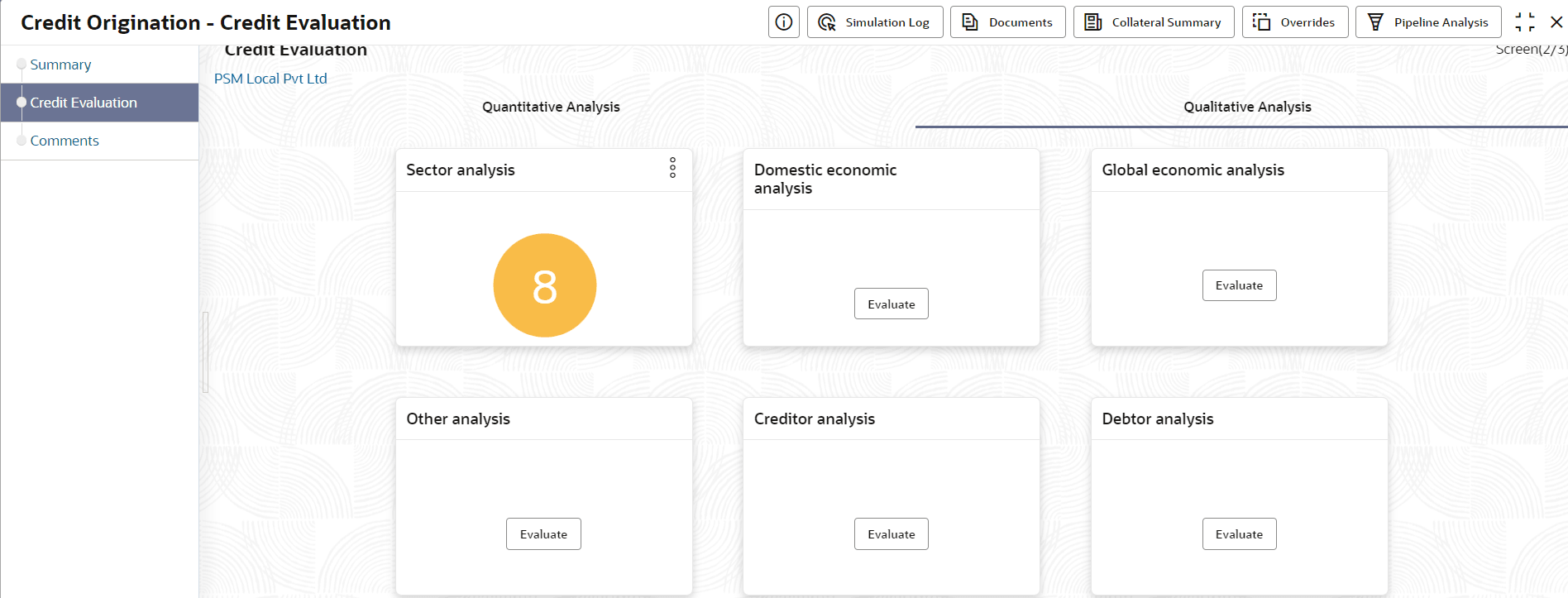Viewport: 1568px width, 598px height.
Task: Open the Sector analysis options menu
Action: pyautogui.click(x=672, y=168)
